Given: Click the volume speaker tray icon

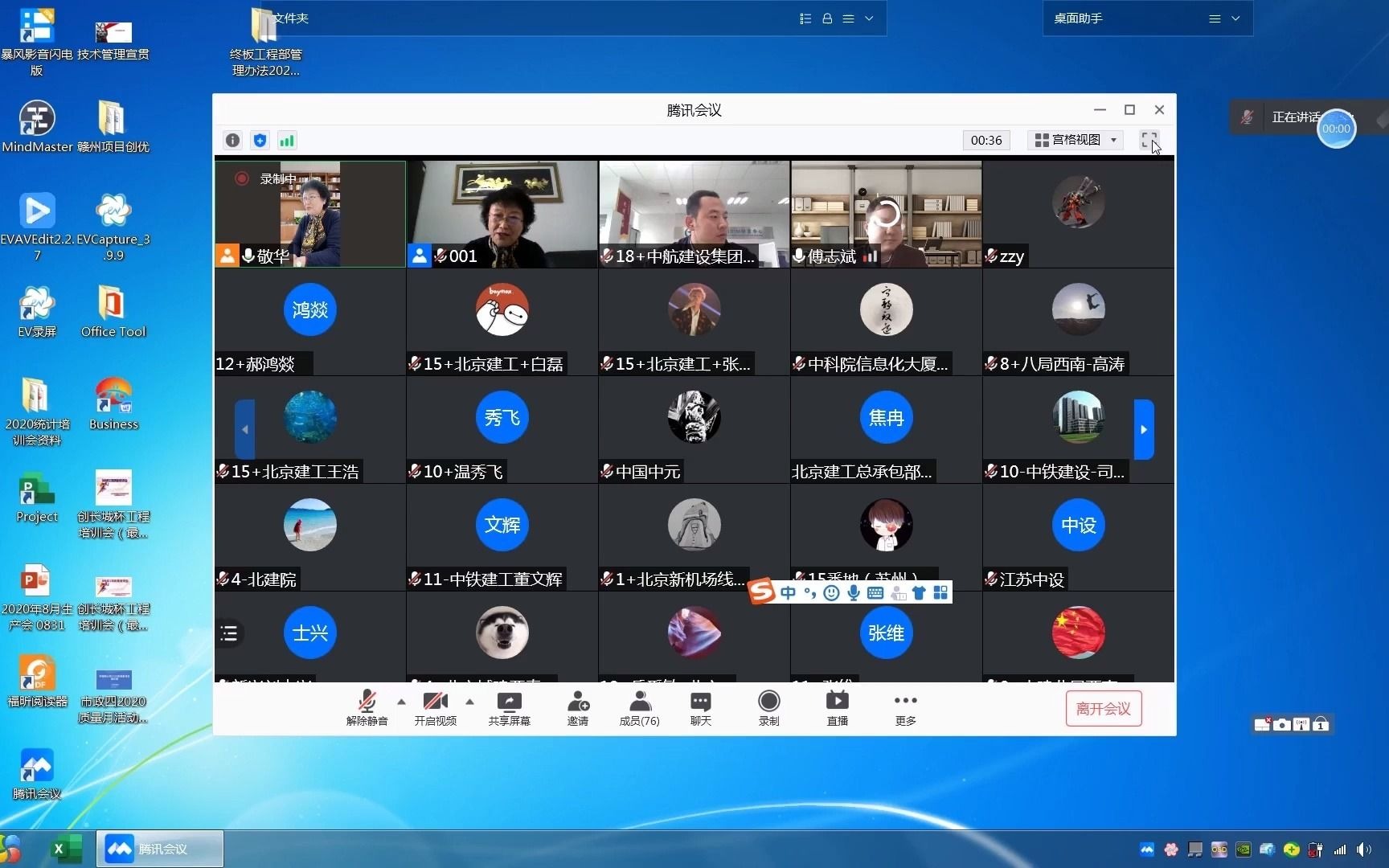Looking at the screenshot, I should click(x=1362, y=850).
